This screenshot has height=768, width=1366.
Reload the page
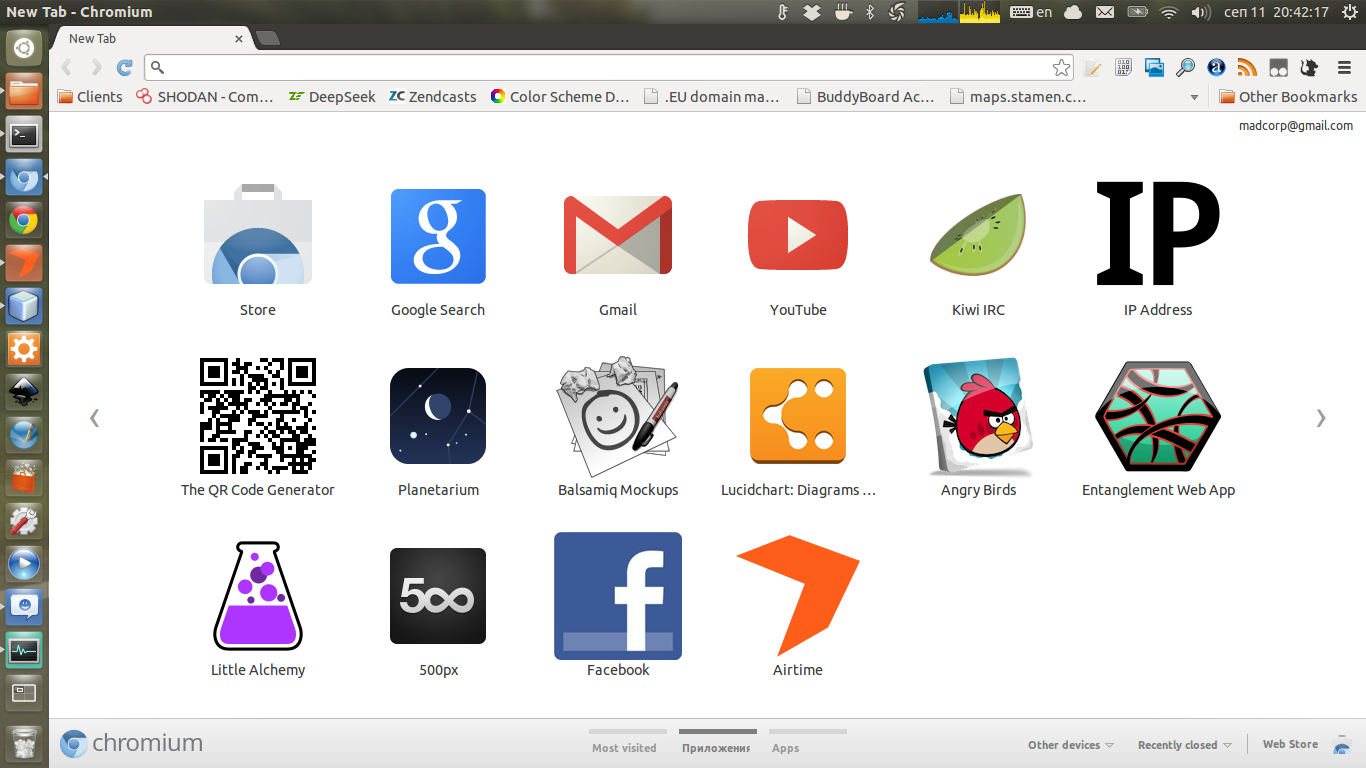point(125,68)
